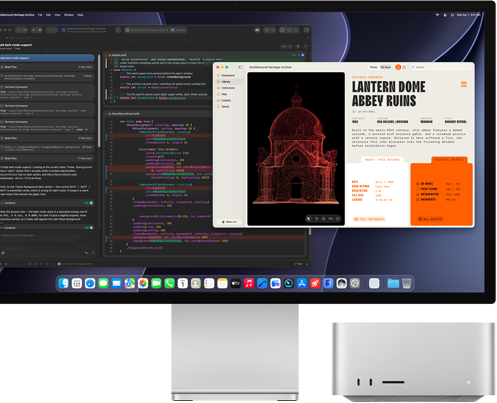Image resolution: width=497 pixels, height=403 pixels.
Task: Open System Settings from the Dock
Action: (x=355, y=283)
